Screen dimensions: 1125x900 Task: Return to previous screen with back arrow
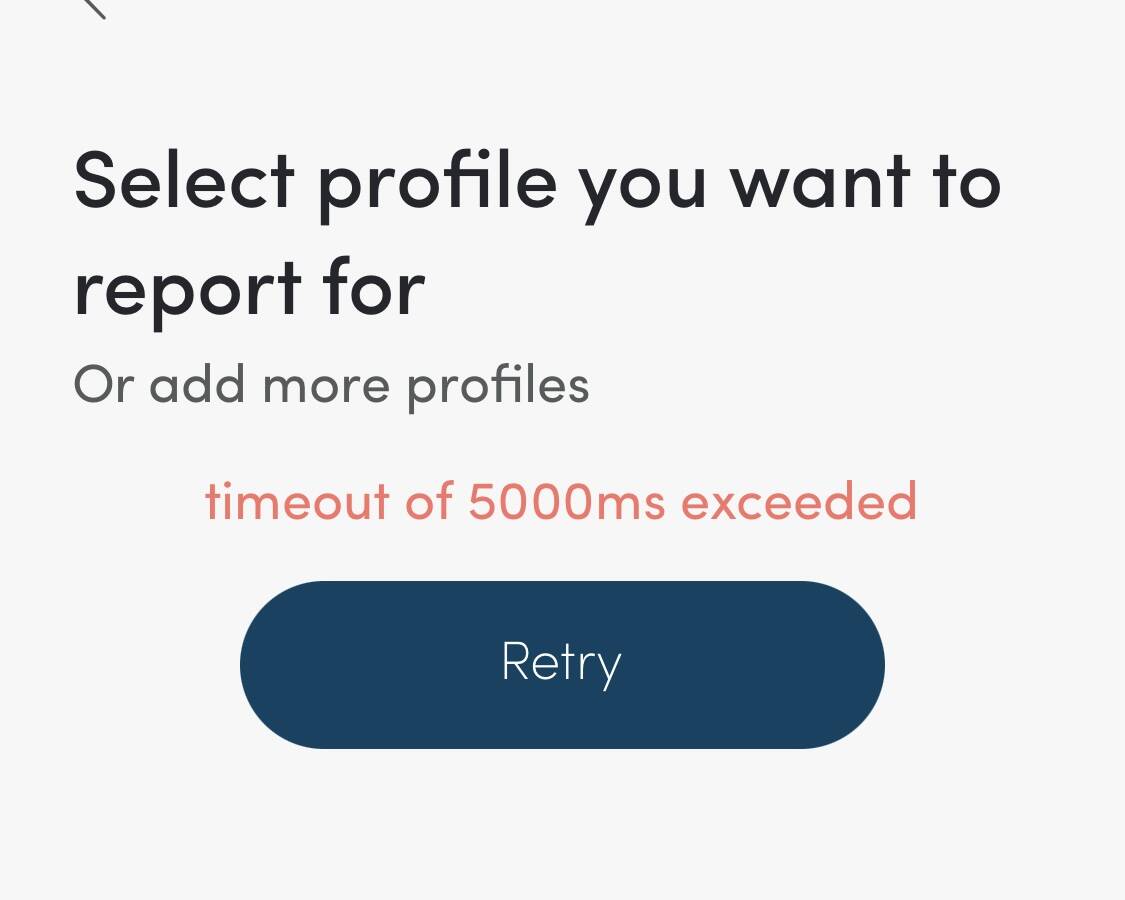(95, 12)
